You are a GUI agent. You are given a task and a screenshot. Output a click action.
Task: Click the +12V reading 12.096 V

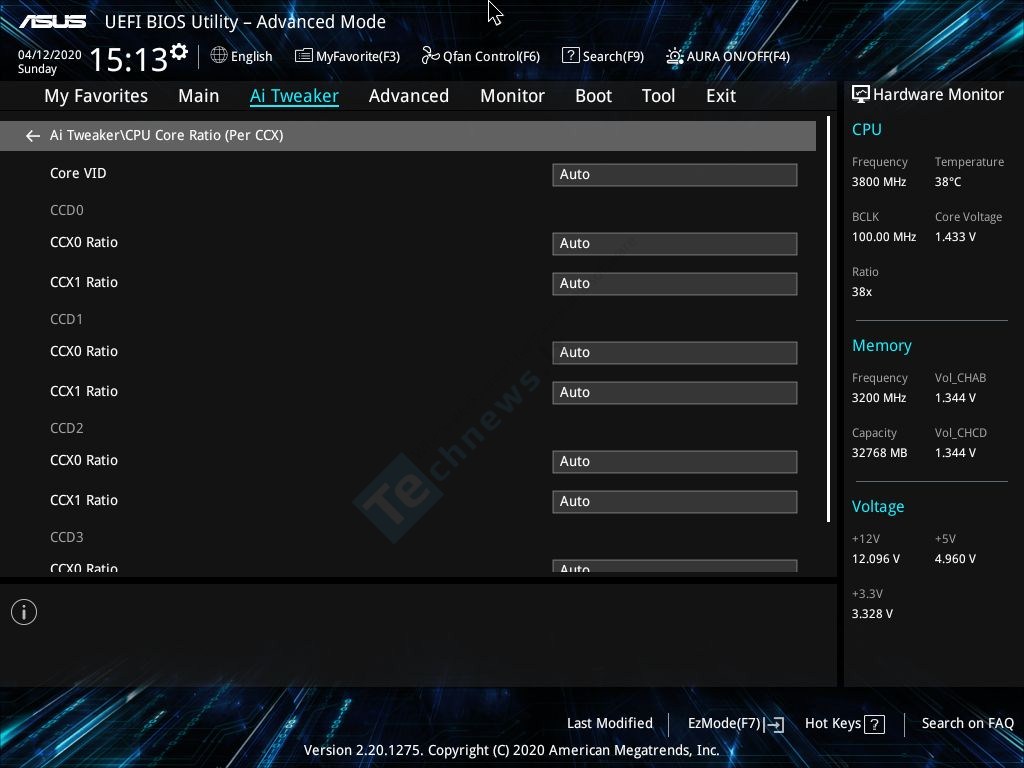(875, 558)
